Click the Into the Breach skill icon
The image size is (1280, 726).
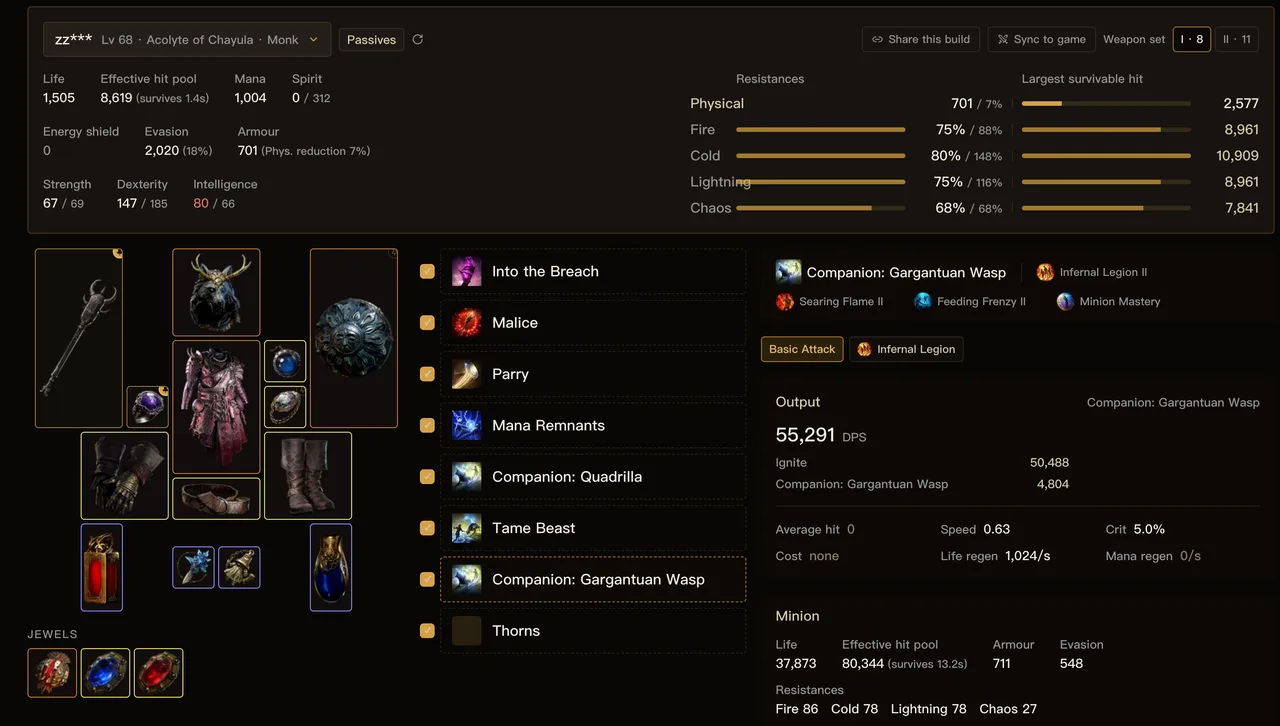pos(467,272)
